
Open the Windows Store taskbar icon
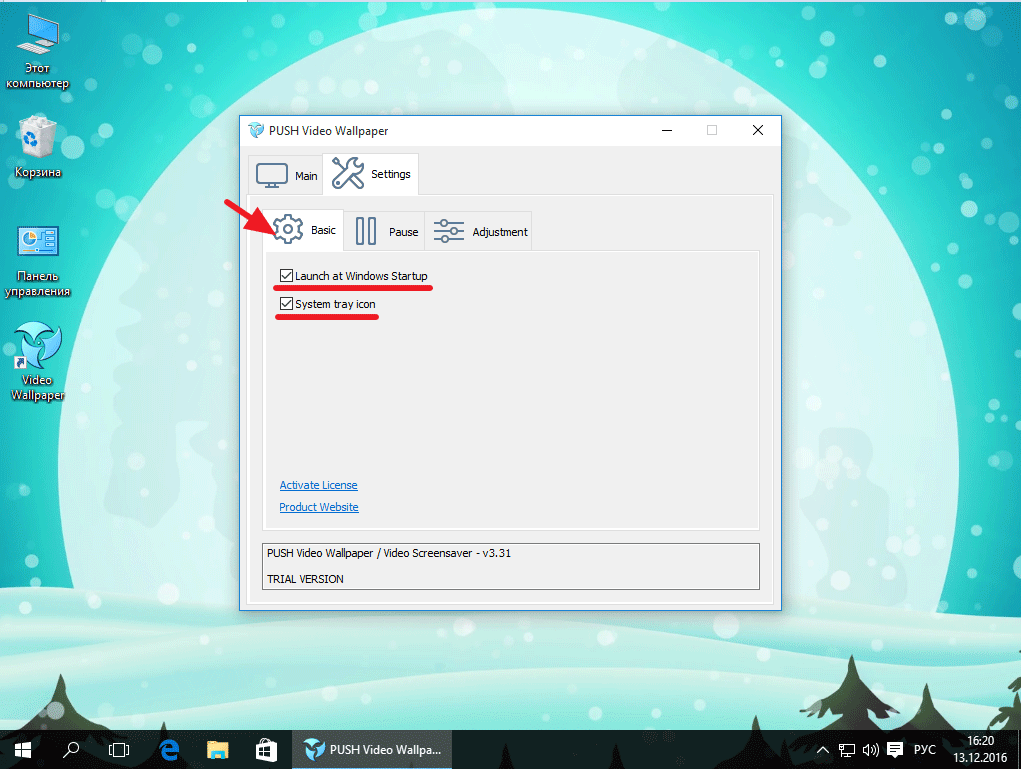266,749
